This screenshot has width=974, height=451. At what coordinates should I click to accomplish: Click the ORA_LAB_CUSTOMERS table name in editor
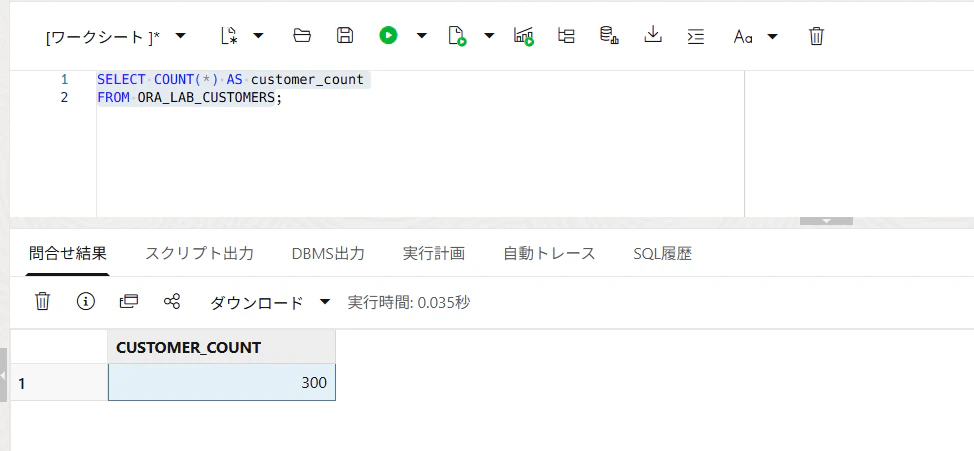pyautogui.click(x=206, y=98)
